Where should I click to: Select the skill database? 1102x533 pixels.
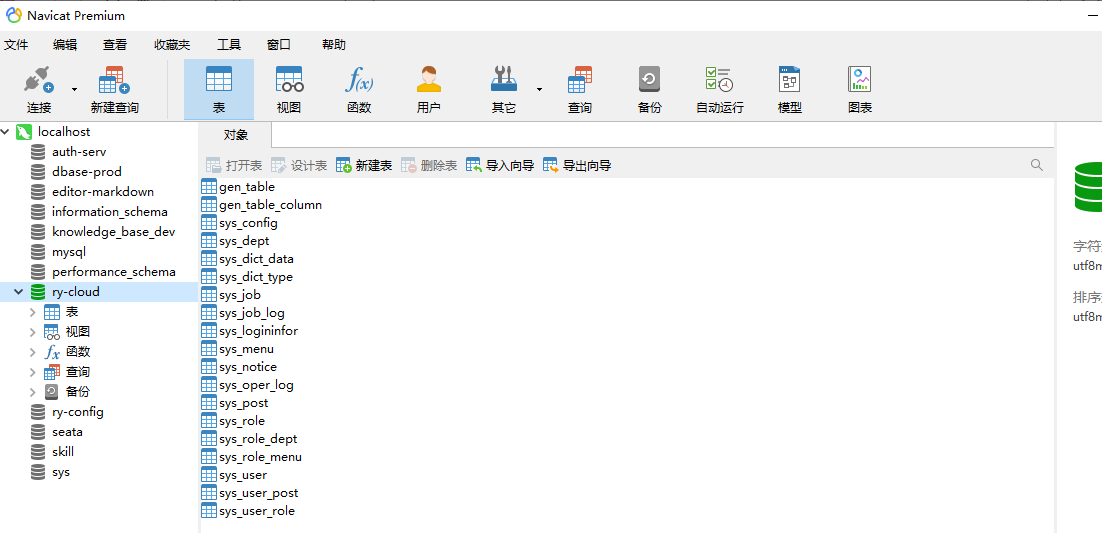click(x=63, y=452)
